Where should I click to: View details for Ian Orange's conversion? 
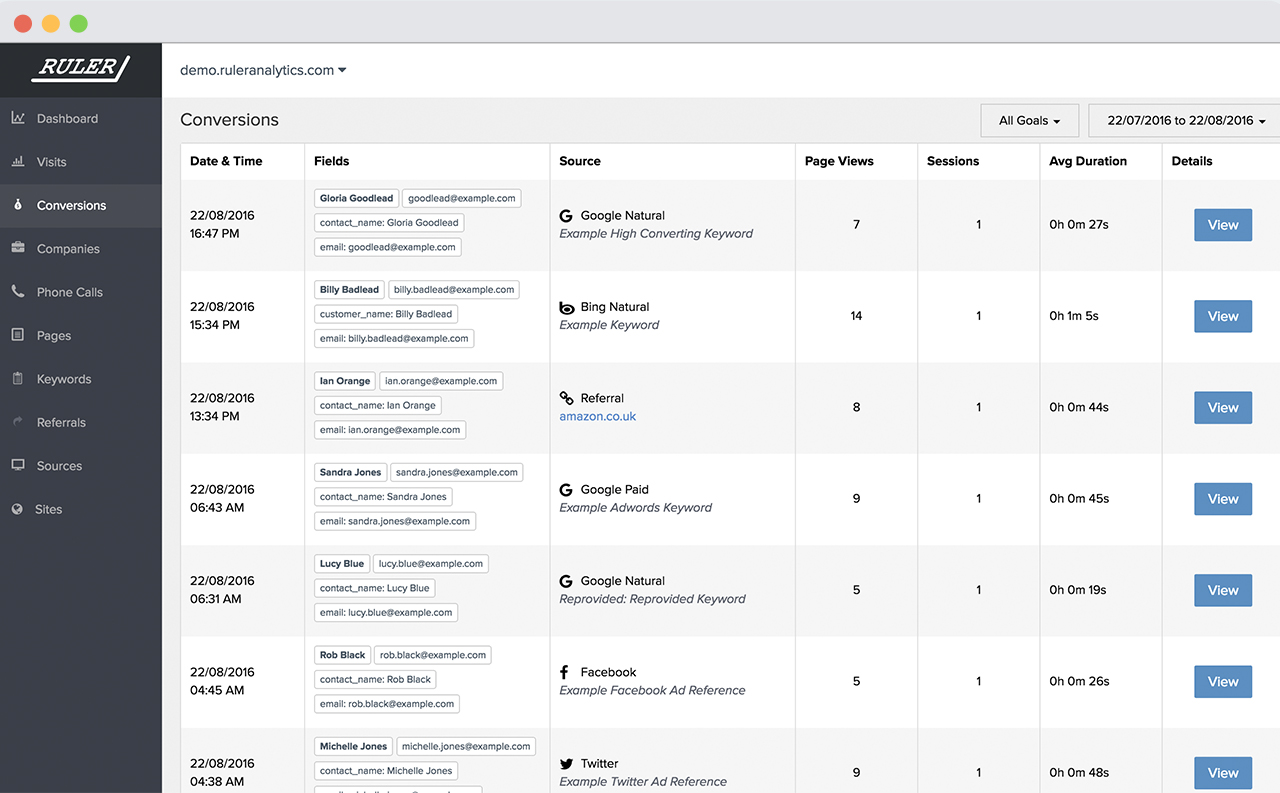pos(1223,408)
